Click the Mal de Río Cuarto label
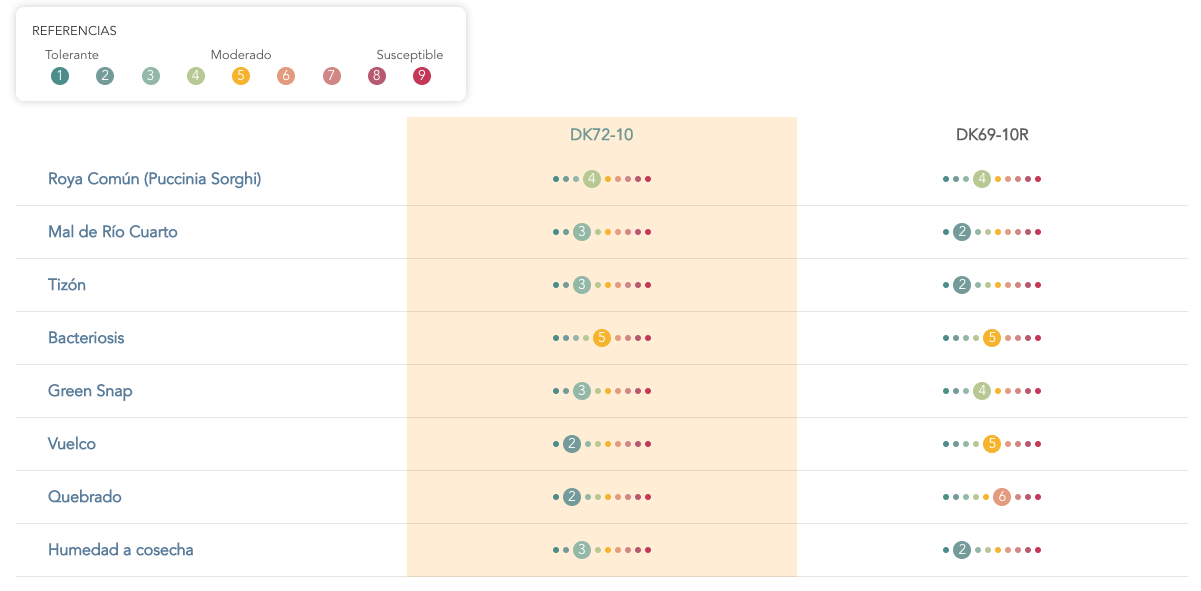 click(x=113, y=232)
